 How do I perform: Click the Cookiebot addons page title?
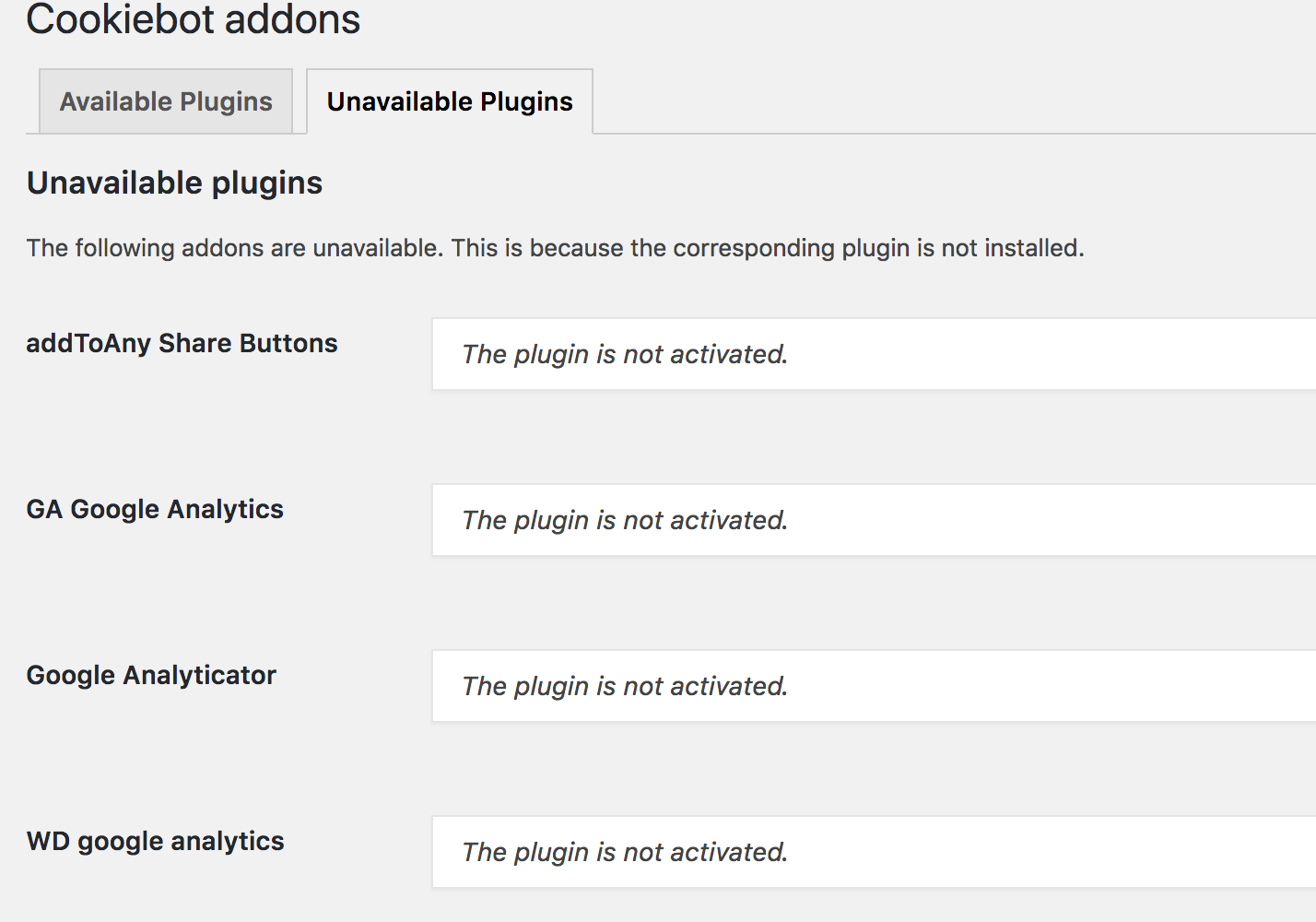click(x=194, y=18)
